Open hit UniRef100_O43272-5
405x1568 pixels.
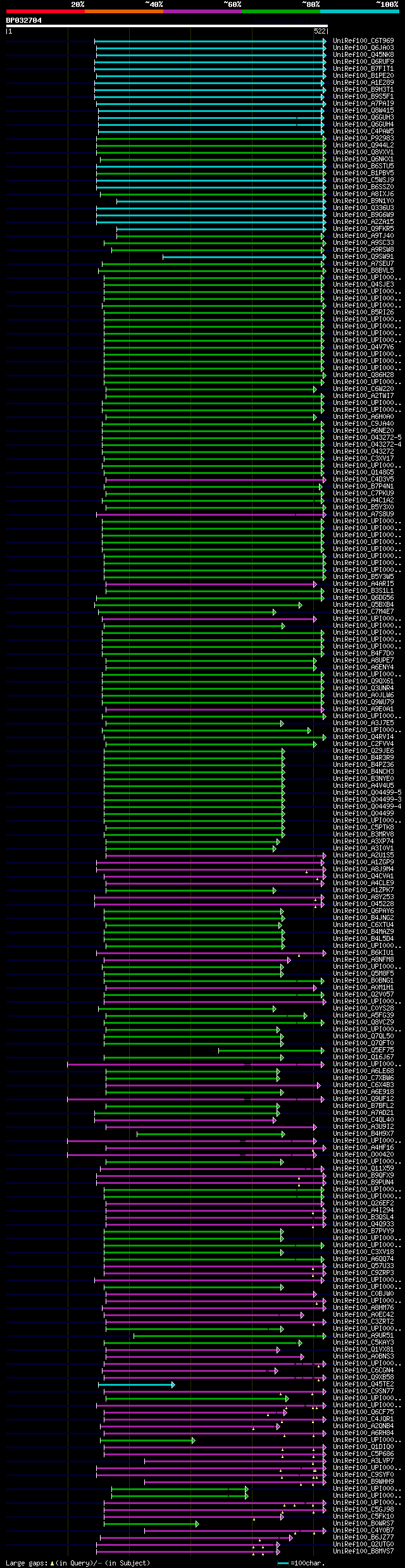[x=367, y=438]
